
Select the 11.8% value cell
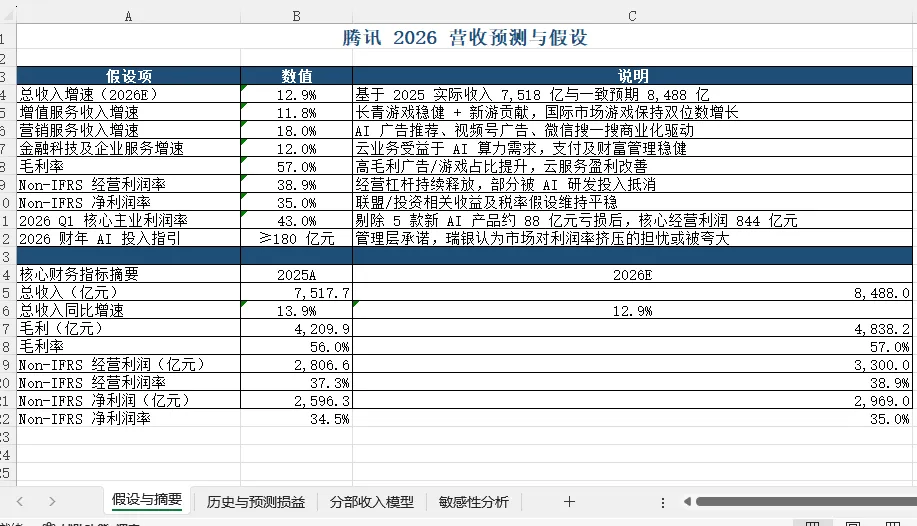297,112
